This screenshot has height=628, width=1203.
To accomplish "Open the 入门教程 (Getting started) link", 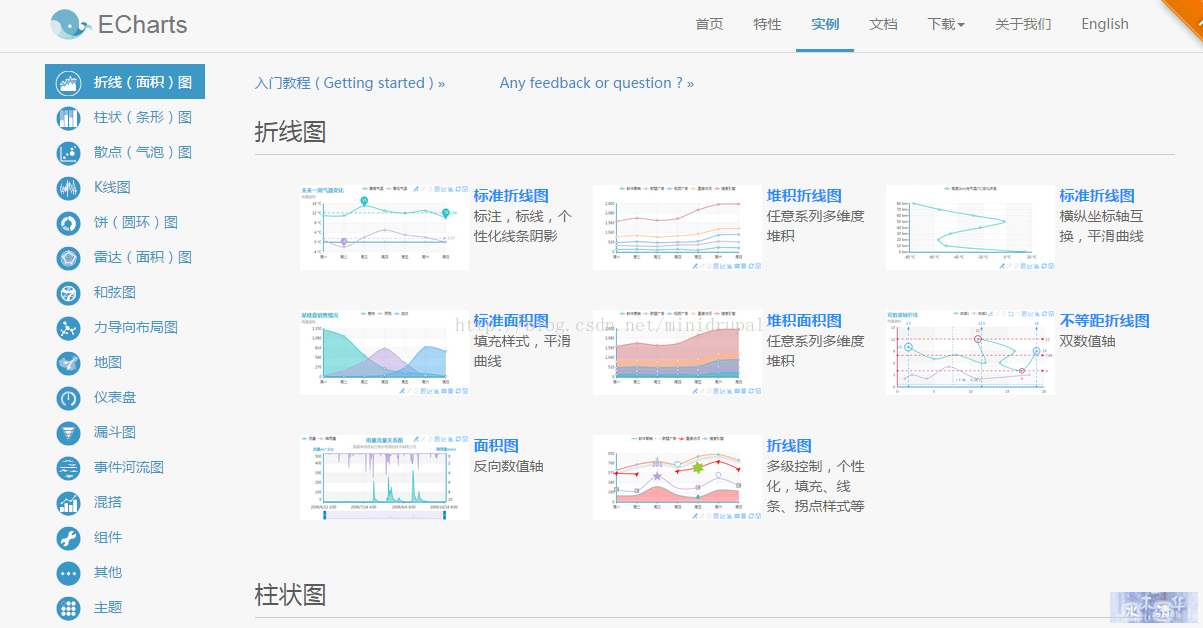I will coord(350,83).
